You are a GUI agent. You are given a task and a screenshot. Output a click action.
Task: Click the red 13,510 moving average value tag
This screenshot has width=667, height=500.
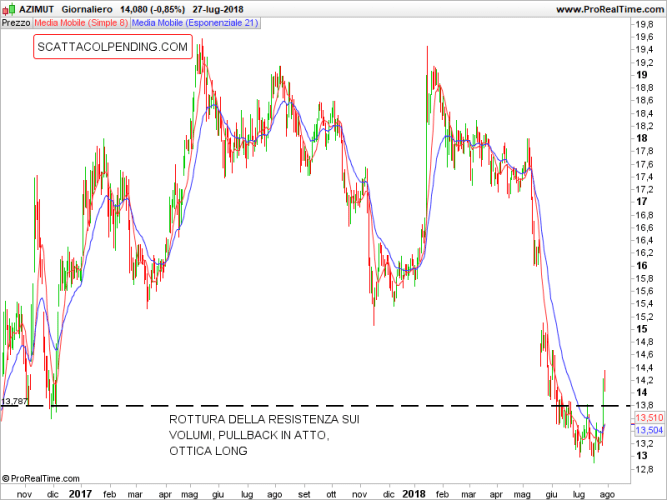pyautogui.click(x=649, y=418)
